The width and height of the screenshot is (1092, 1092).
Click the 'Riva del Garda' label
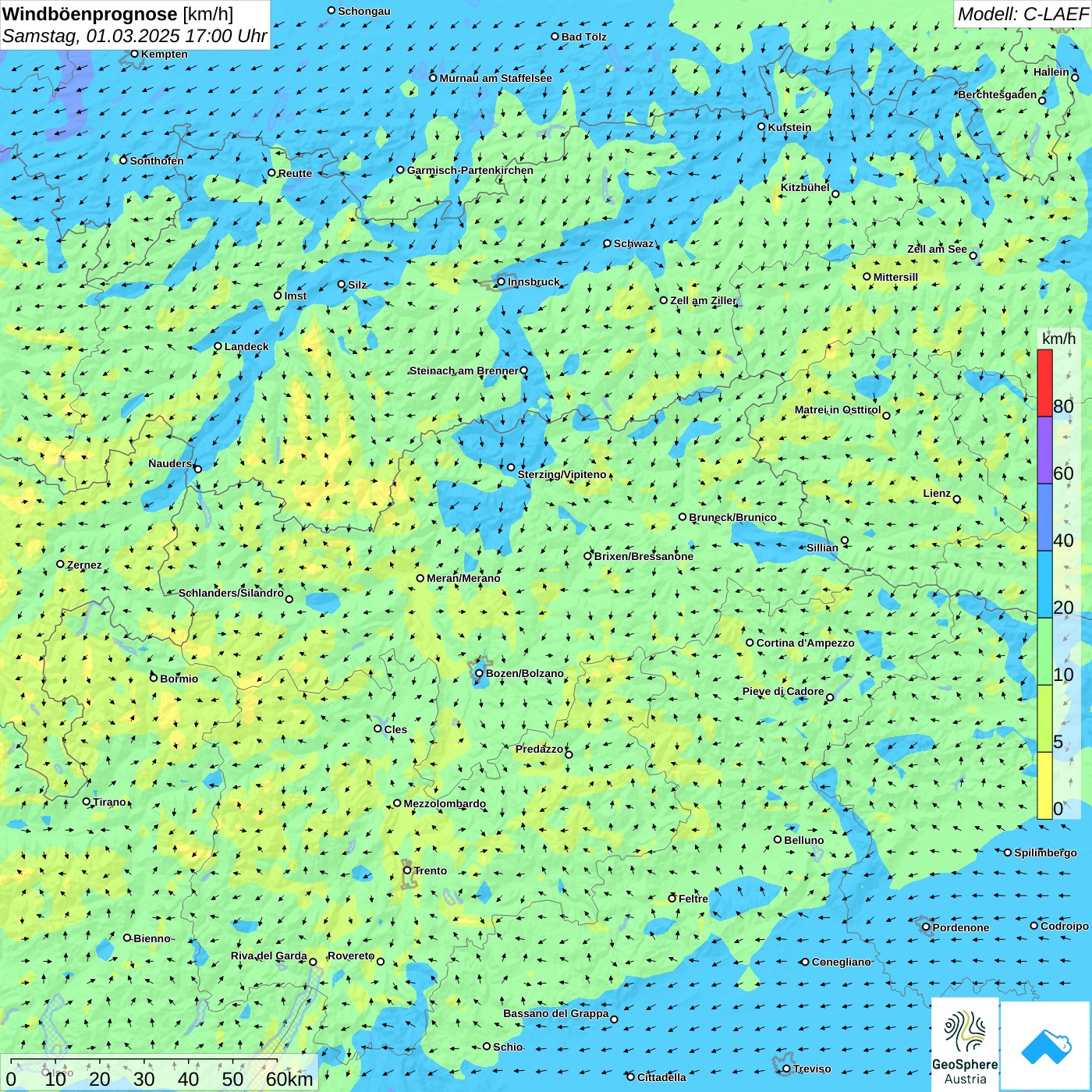tap(269, 955)
